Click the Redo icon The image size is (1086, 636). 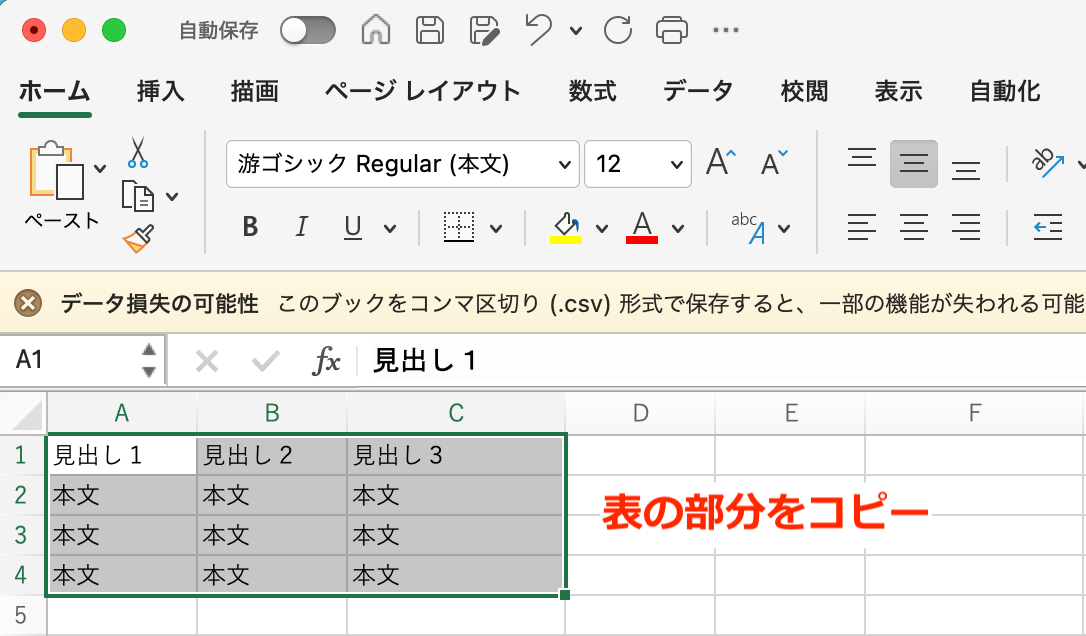click(617, 30)
